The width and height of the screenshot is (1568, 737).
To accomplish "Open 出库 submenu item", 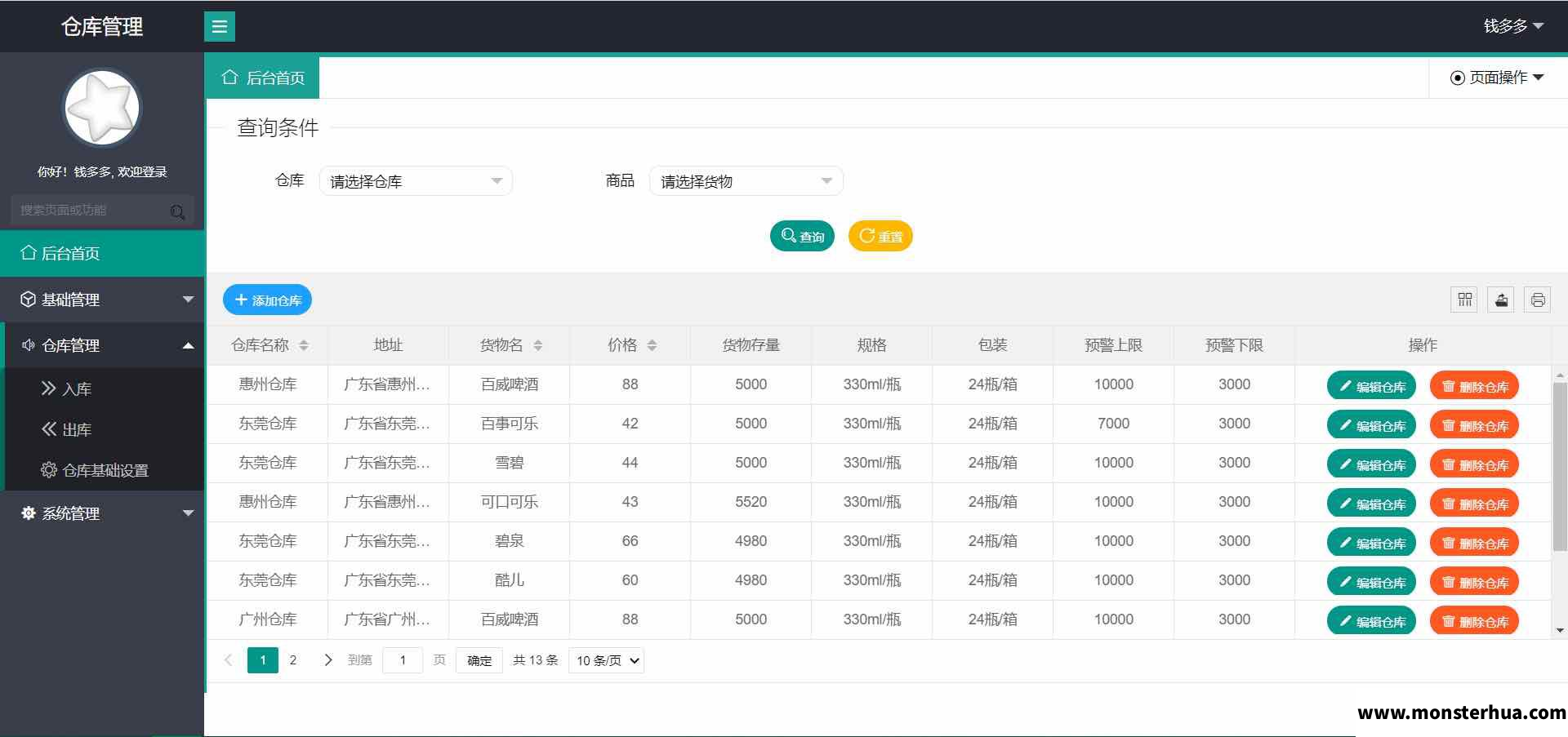I will tap(105, 429).
